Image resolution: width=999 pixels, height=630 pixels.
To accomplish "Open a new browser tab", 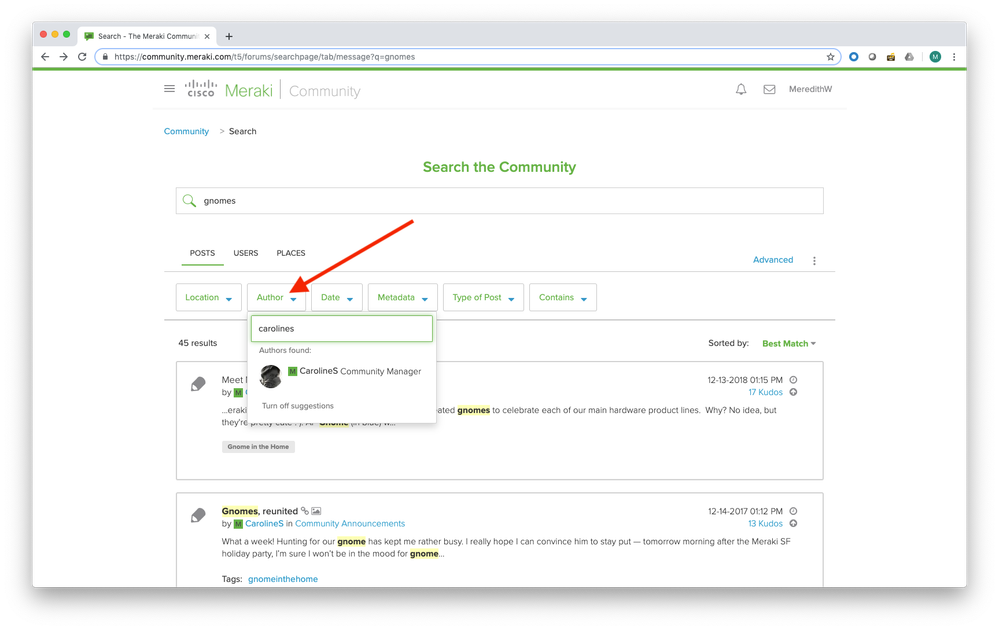I will coord(229,36).
